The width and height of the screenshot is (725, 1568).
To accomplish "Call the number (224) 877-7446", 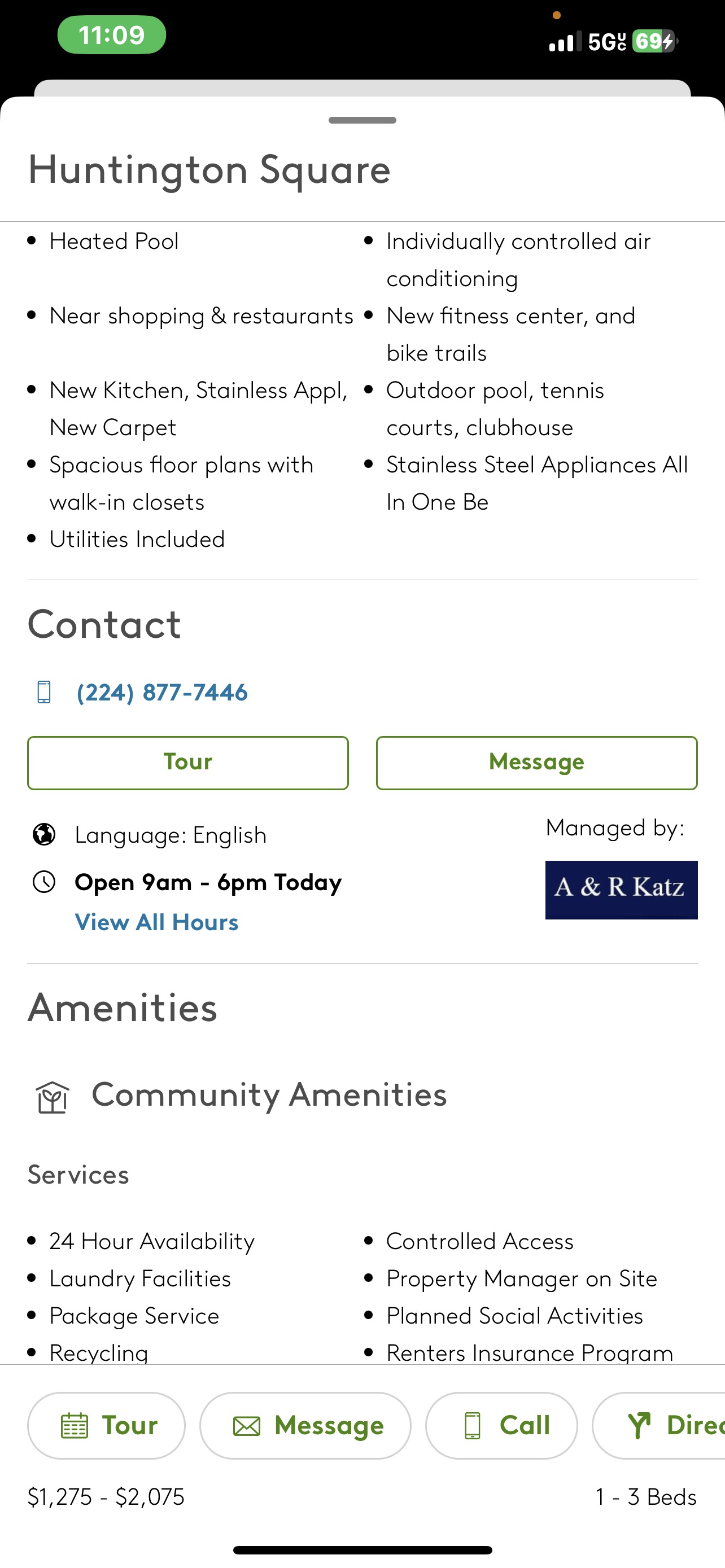I will click(162, 692).
